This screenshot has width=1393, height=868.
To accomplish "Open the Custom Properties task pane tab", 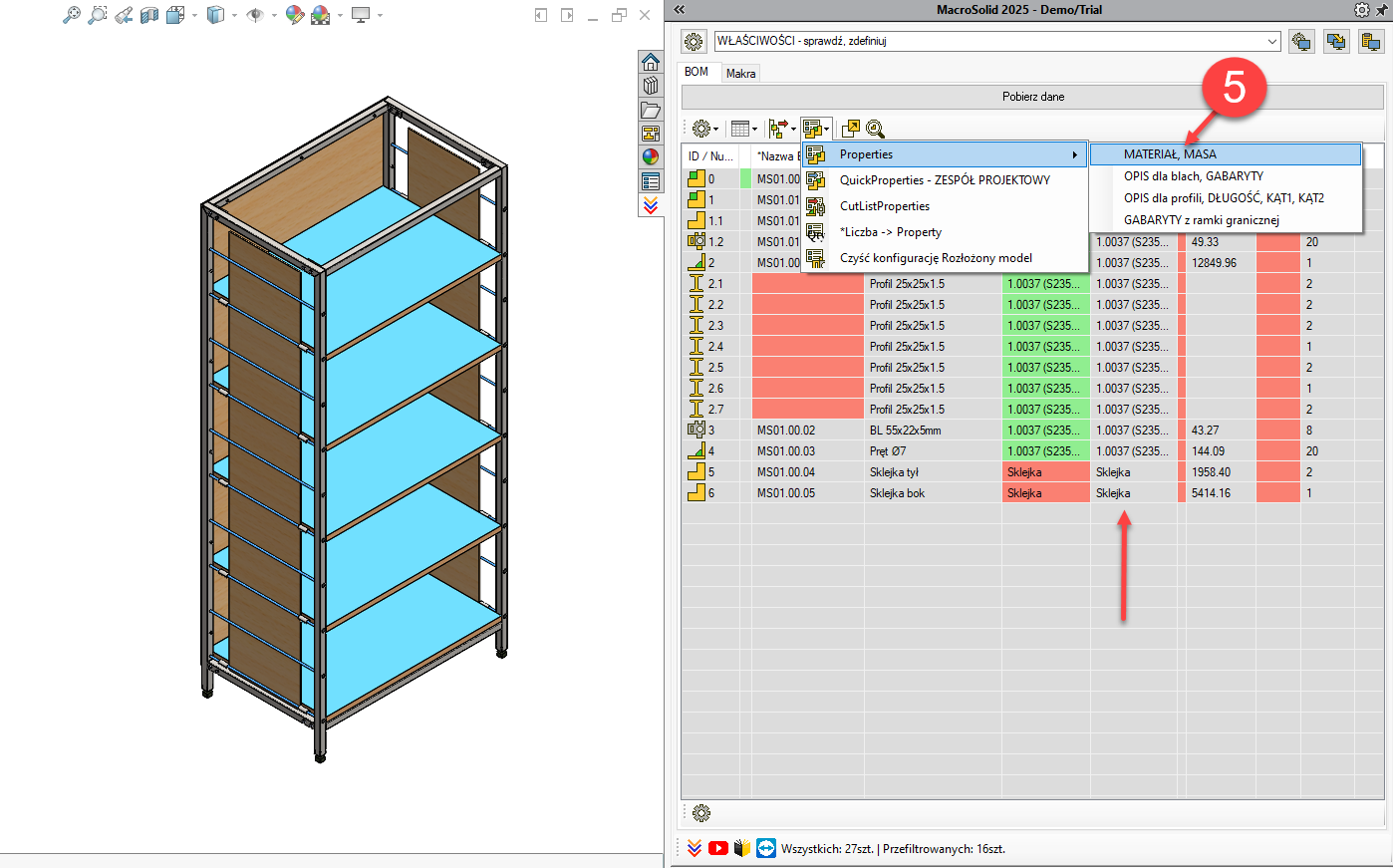I will coord(651,181).
